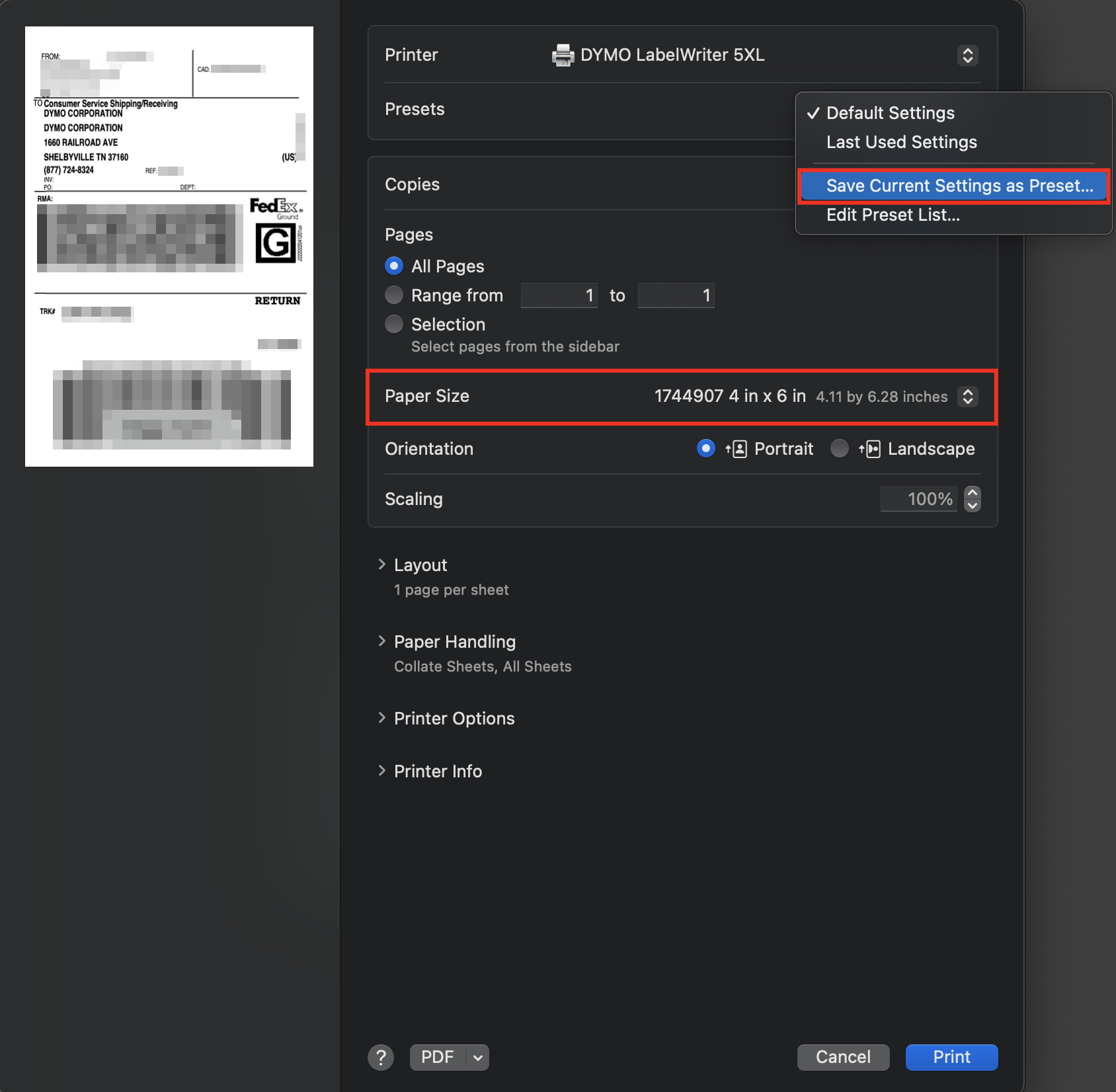Image resolution: width=1116 pixels, height=1092 pixels.
Task: Expand the Paper Handling section
Action: point(381,641)
